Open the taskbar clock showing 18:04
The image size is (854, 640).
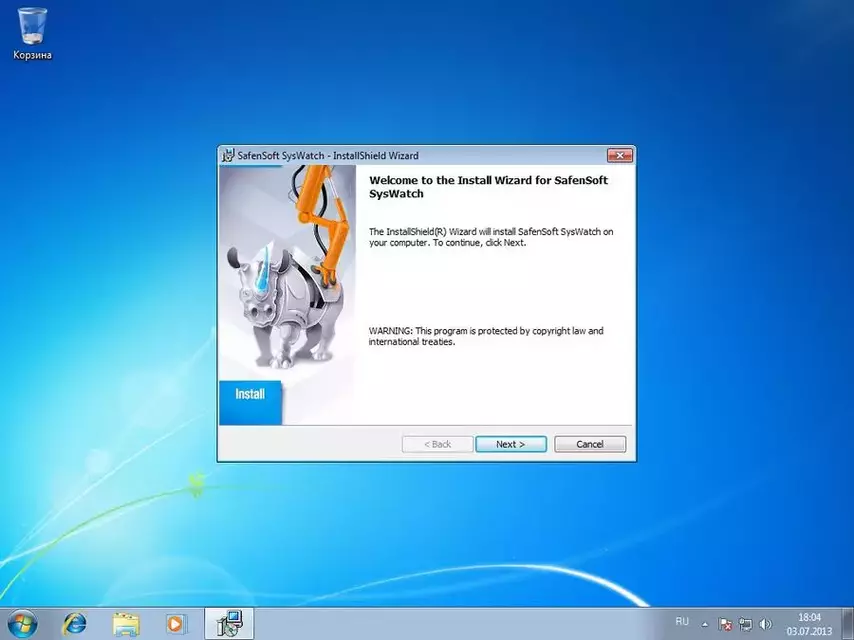pyautogui.click(x=809, y=624)
